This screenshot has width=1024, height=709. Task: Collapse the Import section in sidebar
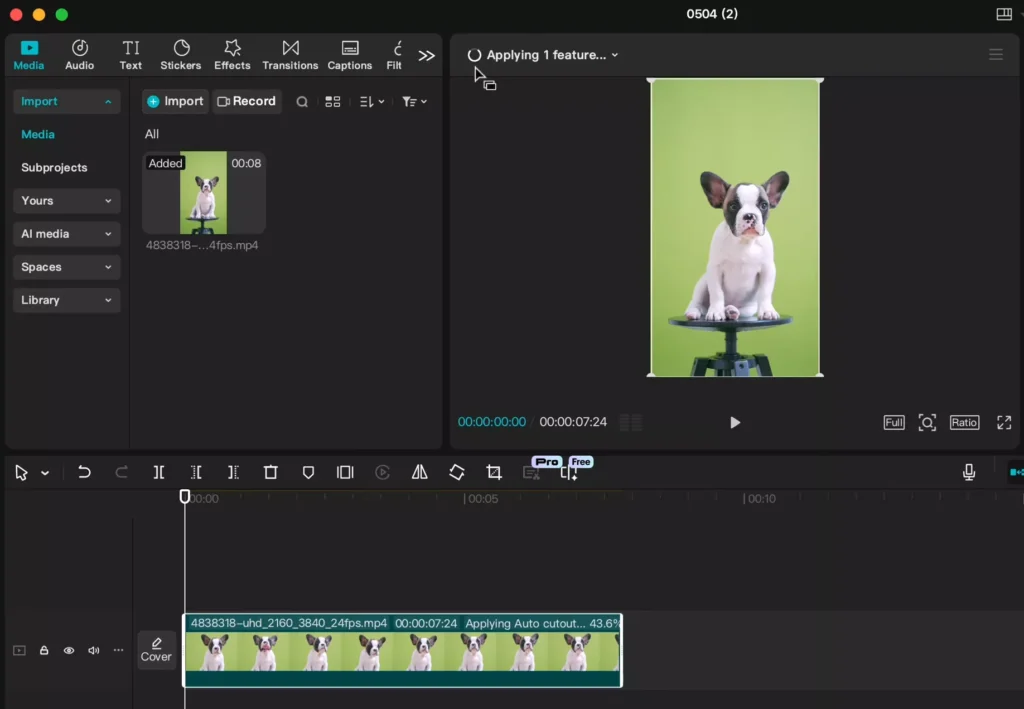[67, 101]
